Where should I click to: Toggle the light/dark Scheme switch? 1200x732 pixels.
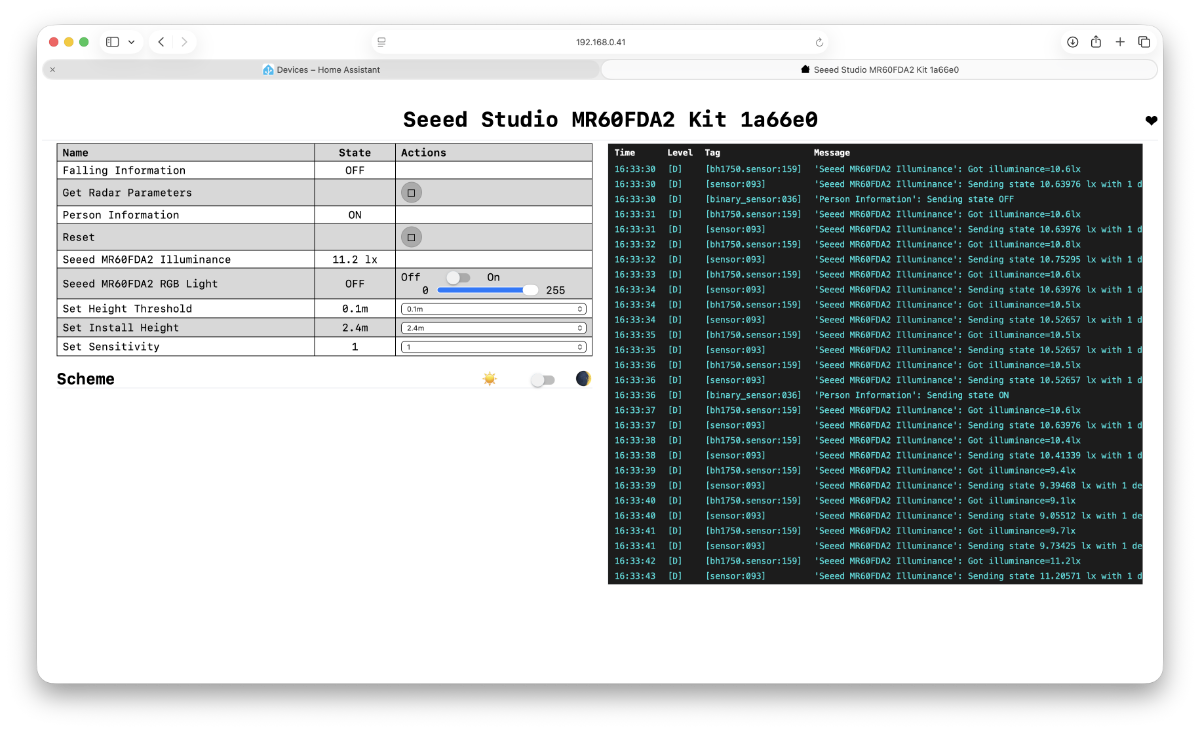click(542, 380)
